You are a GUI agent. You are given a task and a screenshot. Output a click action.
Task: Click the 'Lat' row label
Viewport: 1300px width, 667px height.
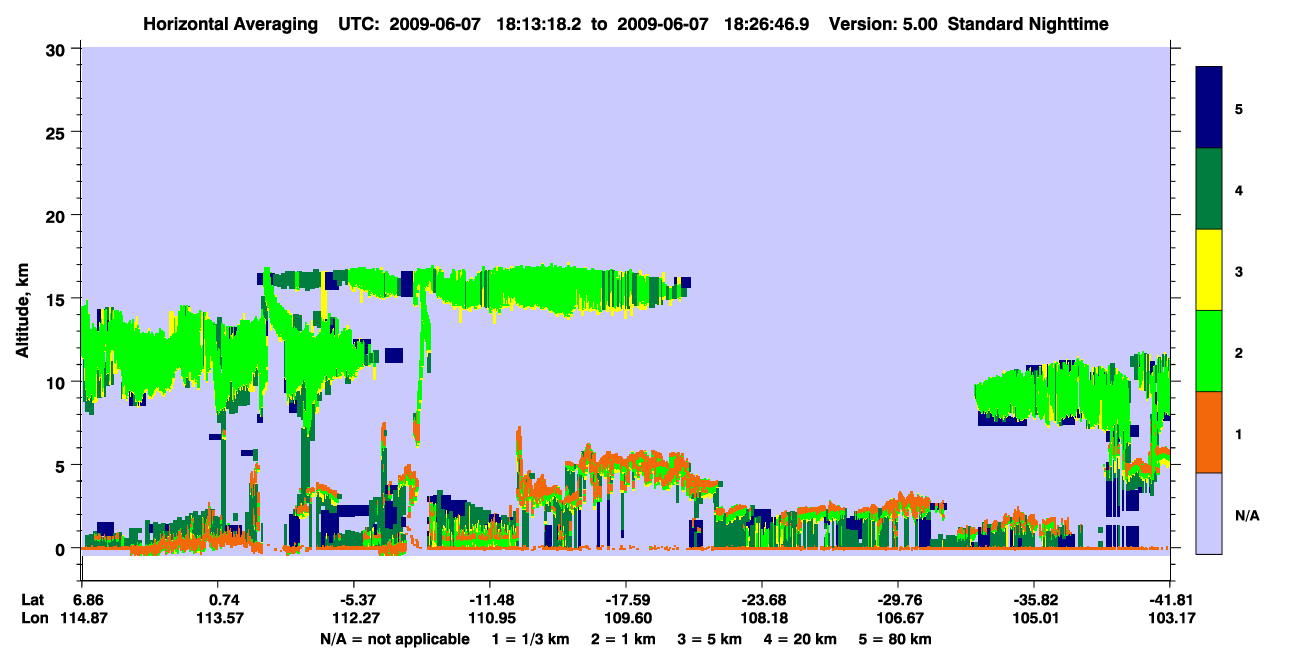[33, 600]
